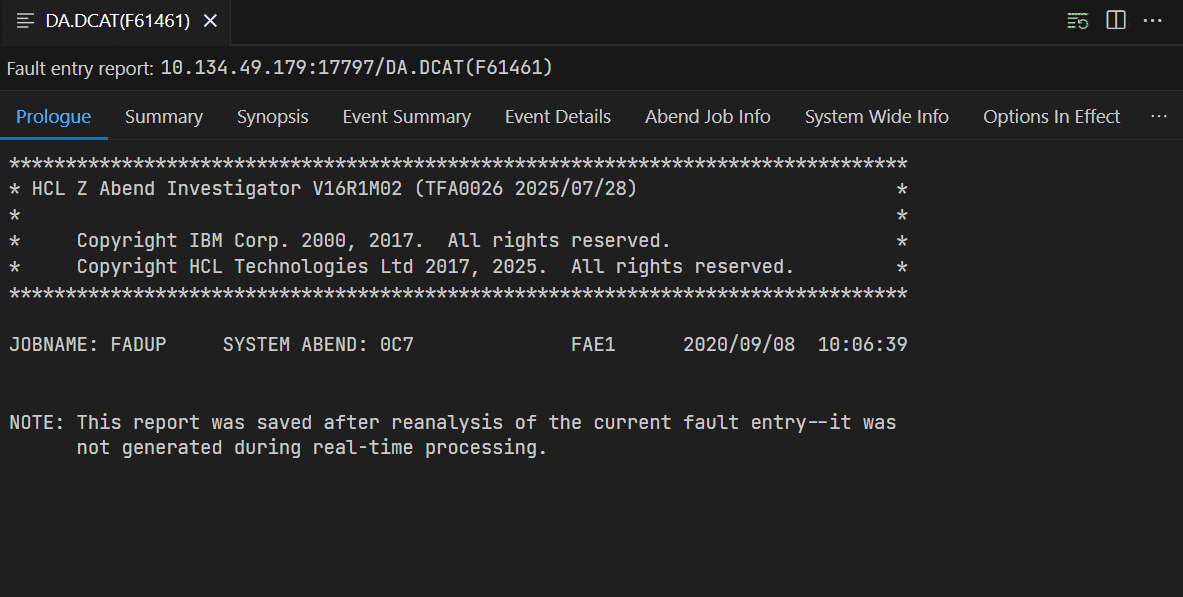Open the Abend Job Info tab
The image size is (1183, 597).
[x=707, y=117]
